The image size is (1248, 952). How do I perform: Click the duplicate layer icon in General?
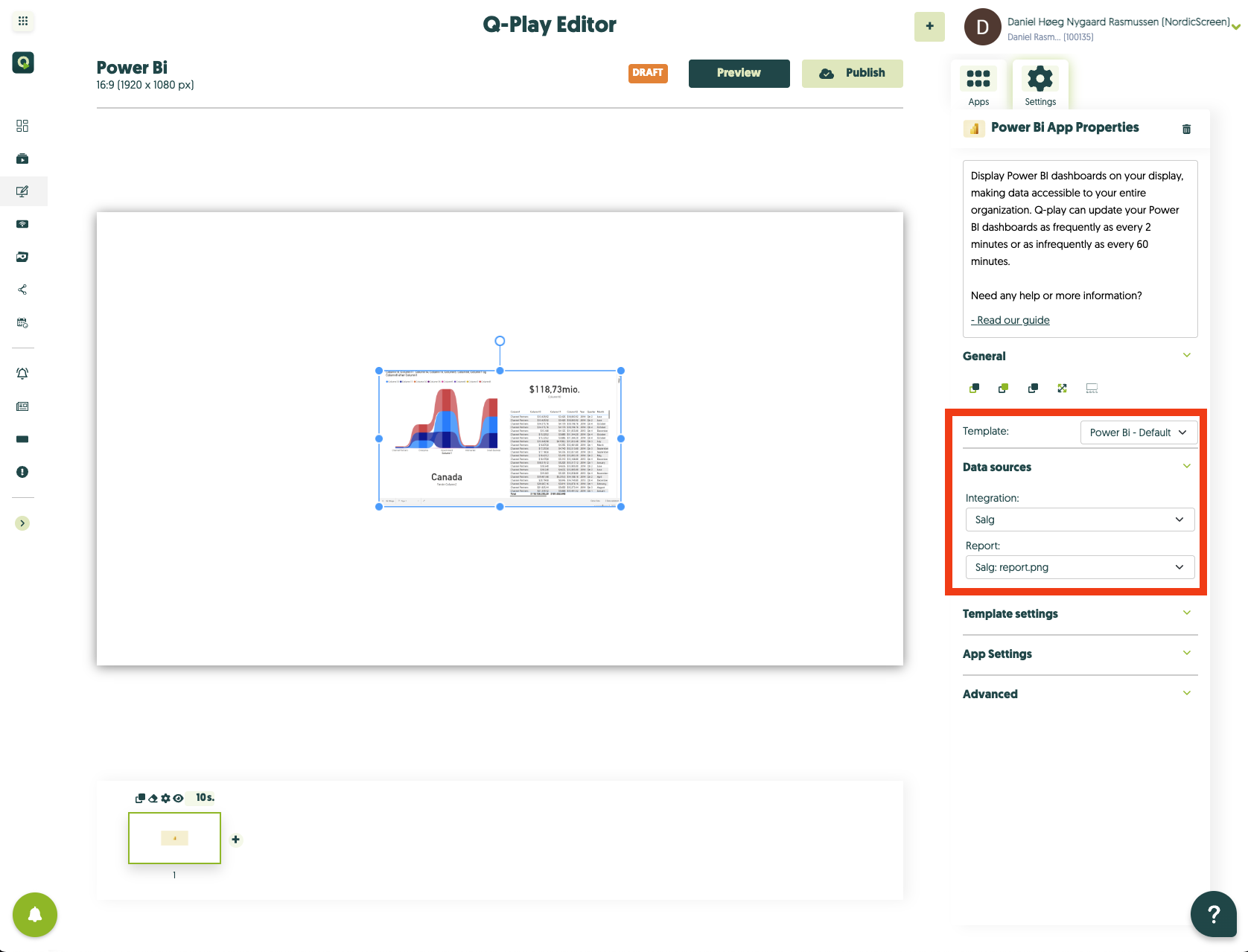click(1033, 389)
